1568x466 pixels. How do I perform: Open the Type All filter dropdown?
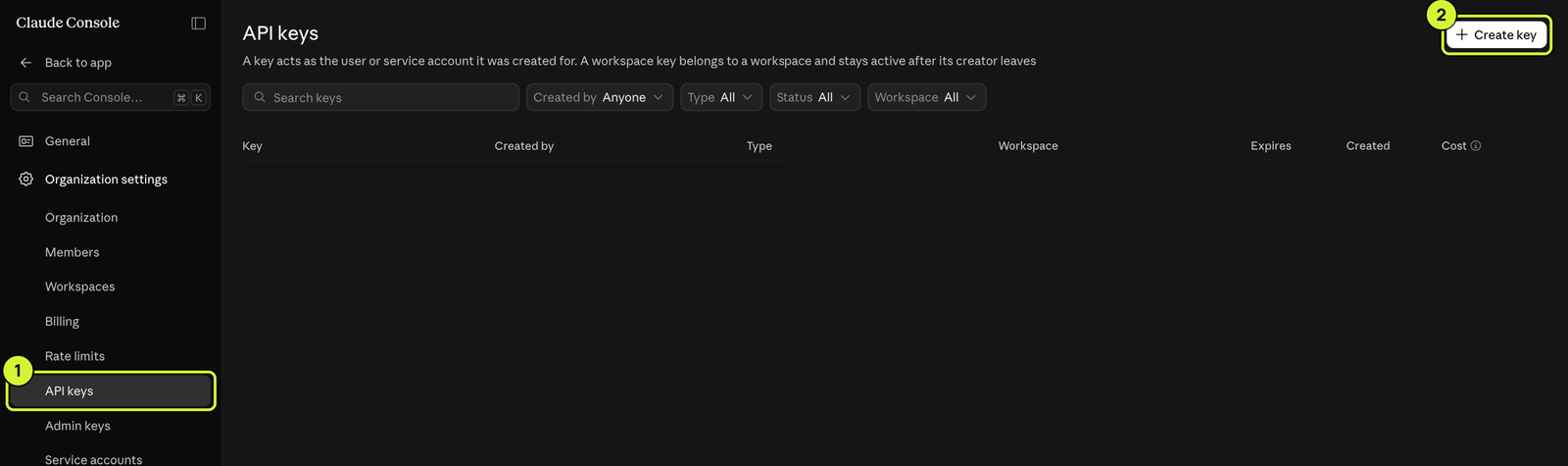721,97
